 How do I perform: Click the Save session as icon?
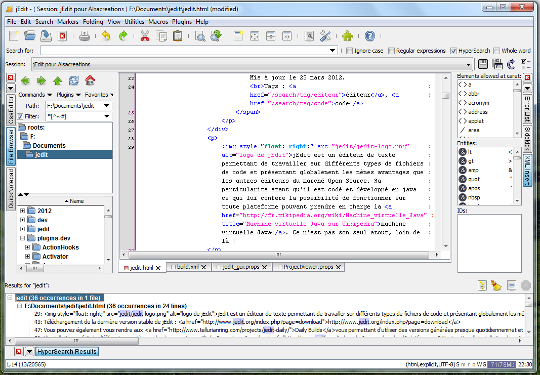(497, 64)
